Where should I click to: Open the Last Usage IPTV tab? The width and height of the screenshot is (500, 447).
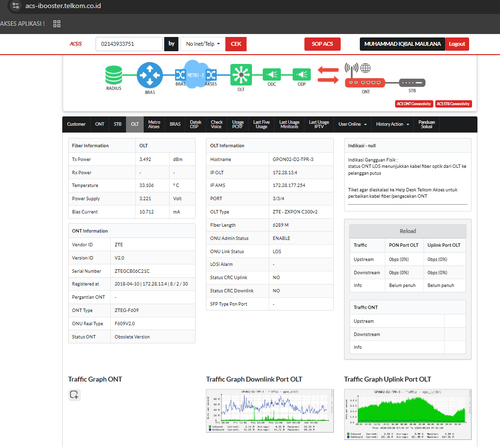(x=319, y=124)
